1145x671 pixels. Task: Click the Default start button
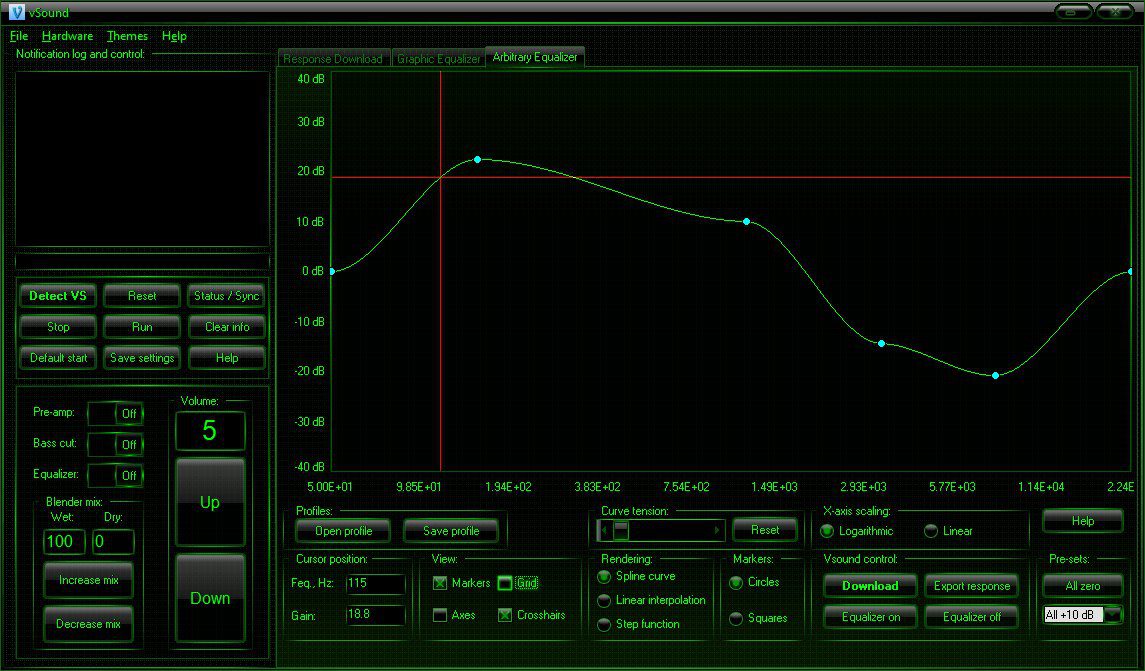pyautogui.click(x=58, y=358)
